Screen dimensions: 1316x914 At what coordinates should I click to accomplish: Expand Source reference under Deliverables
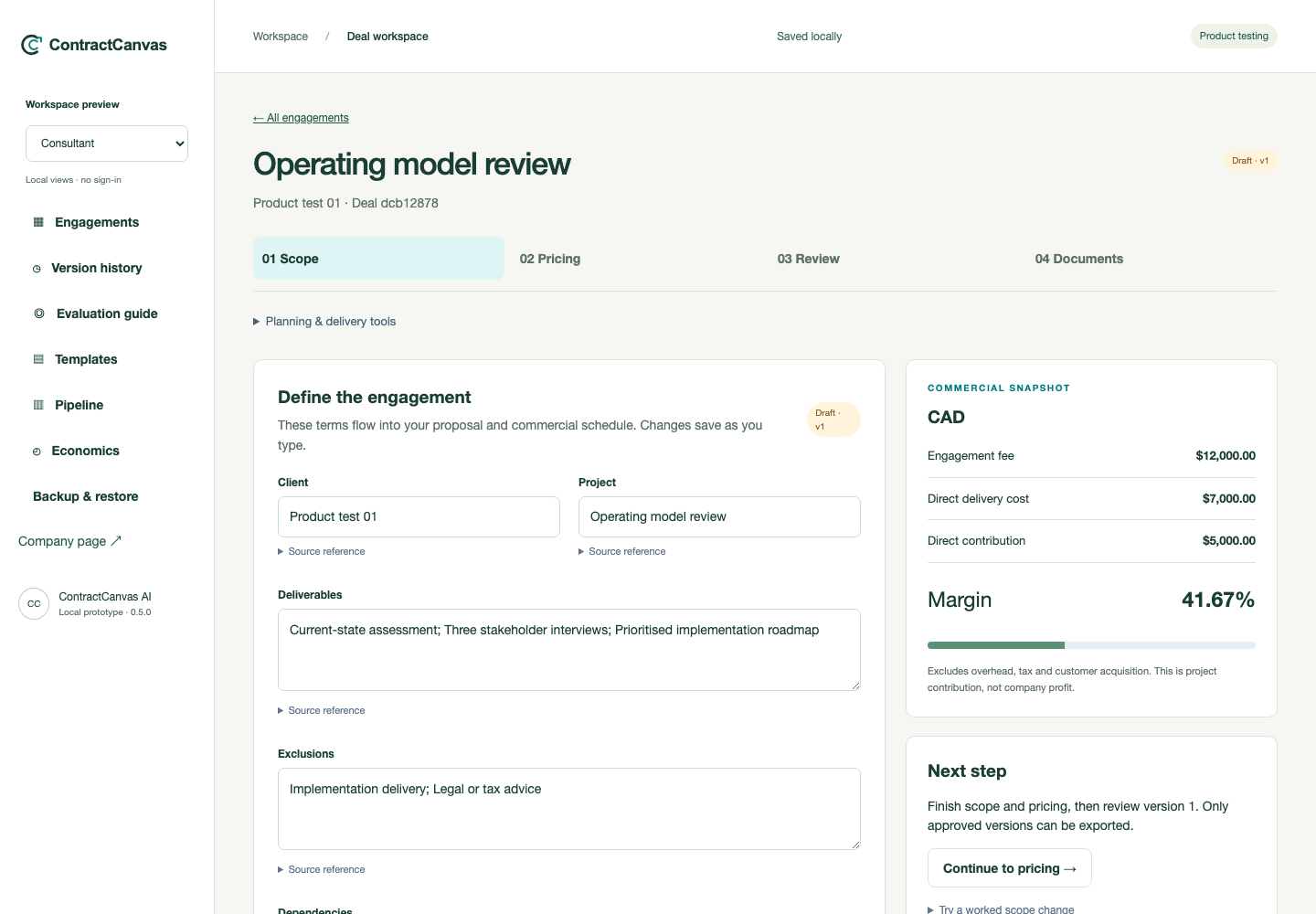tap(322, 710)
